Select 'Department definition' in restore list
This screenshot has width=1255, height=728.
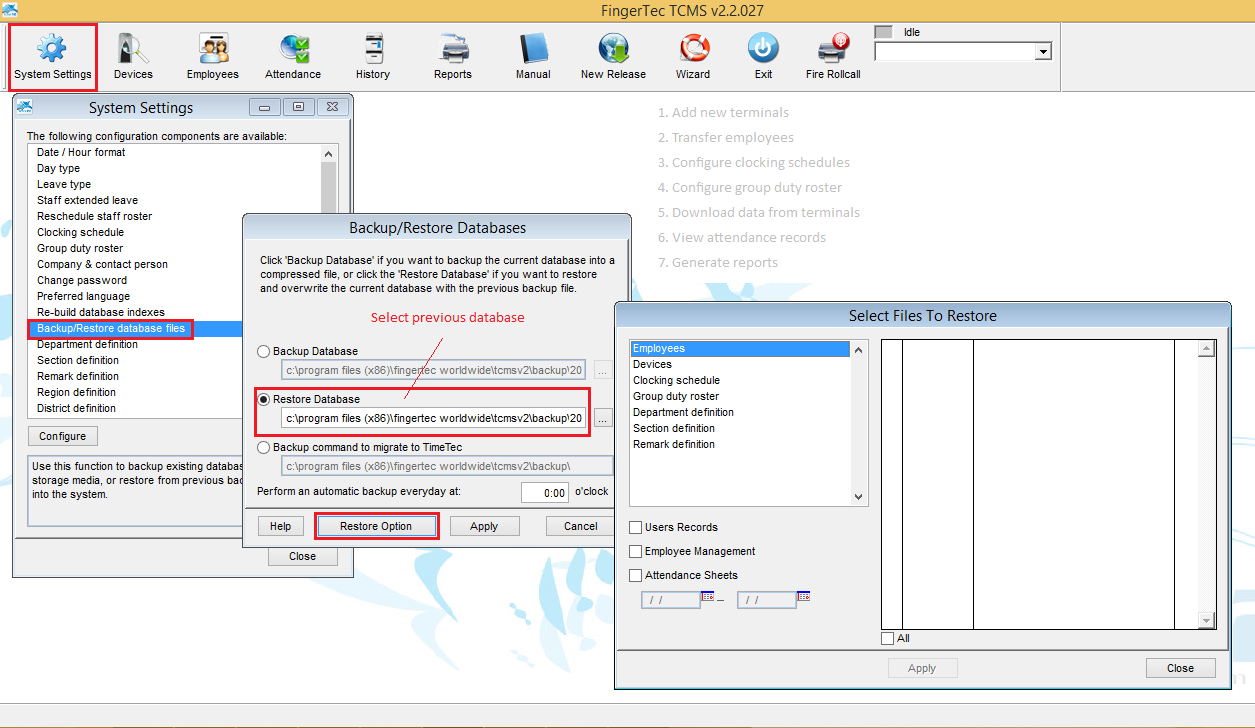pyautogui.click(x=683, y=412)
